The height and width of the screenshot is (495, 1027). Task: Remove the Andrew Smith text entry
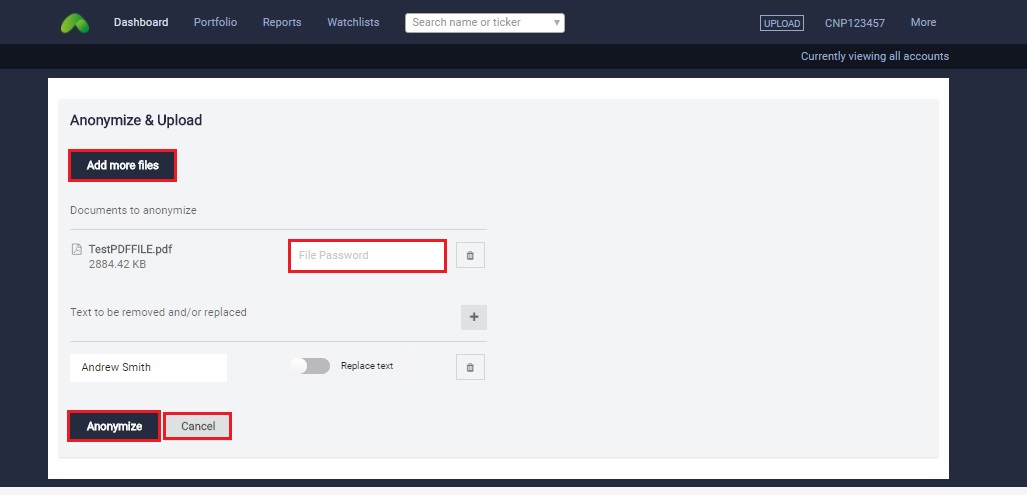tap(470, 367)
